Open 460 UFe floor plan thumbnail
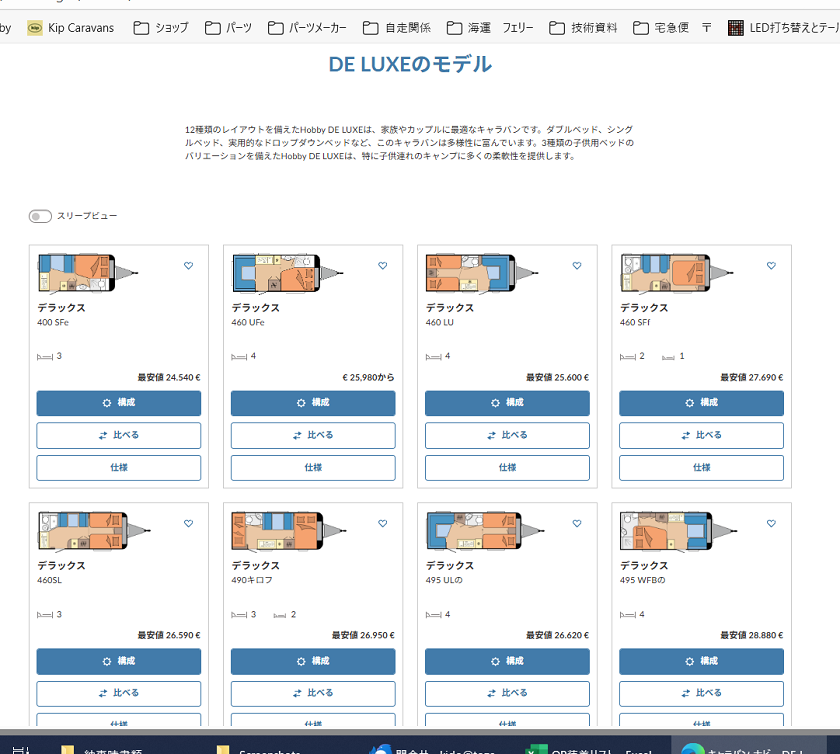The height and width of the screenshot is (754, 840). tap(288, 273)
